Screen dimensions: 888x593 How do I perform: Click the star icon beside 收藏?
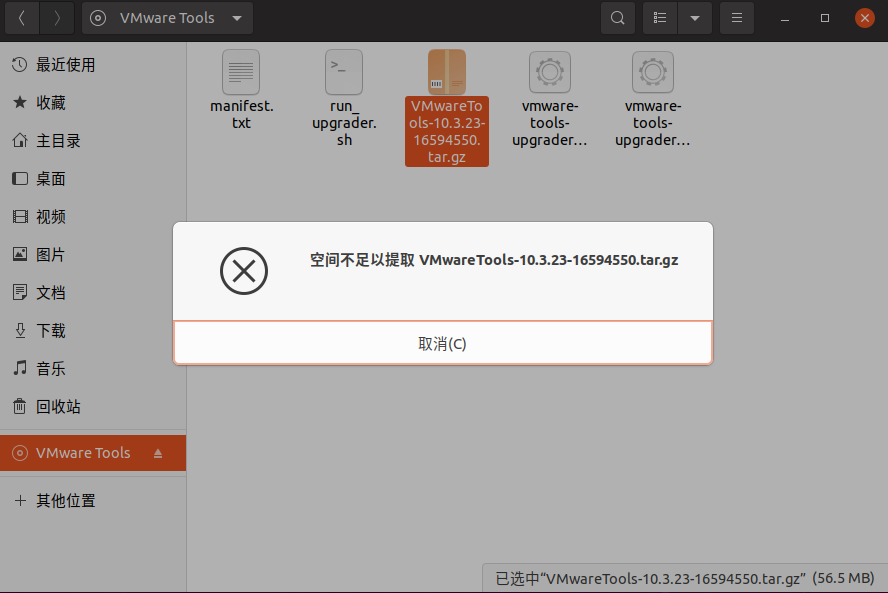(20, 103)
